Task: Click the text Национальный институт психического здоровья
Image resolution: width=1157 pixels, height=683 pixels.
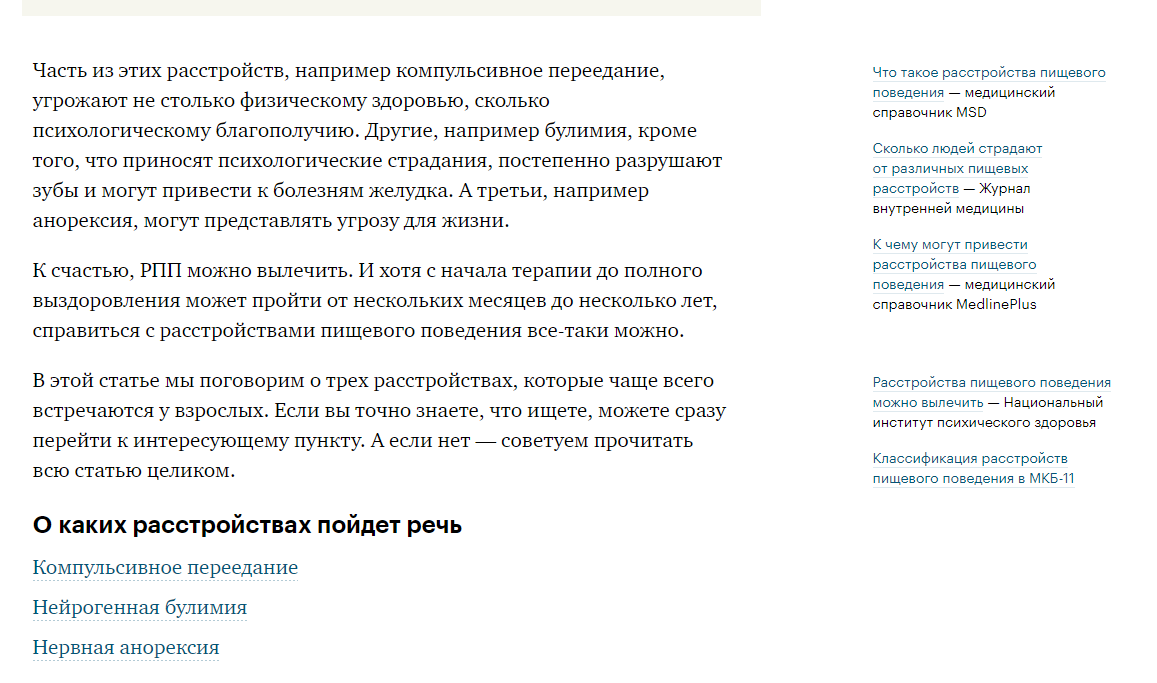Action: click(987, 412)
